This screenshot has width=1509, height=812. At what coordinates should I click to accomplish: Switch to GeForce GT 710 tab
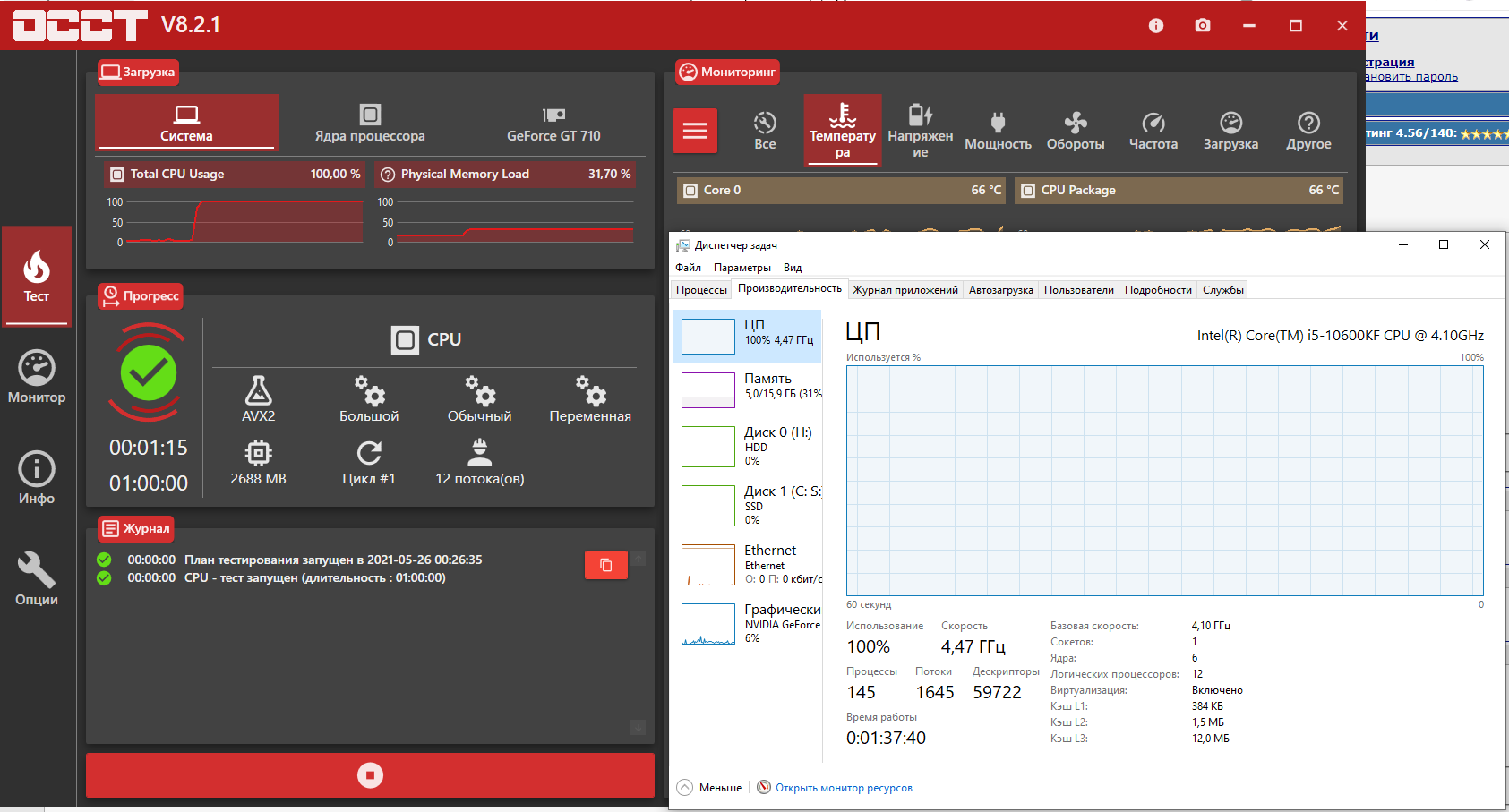click(553, 124)
